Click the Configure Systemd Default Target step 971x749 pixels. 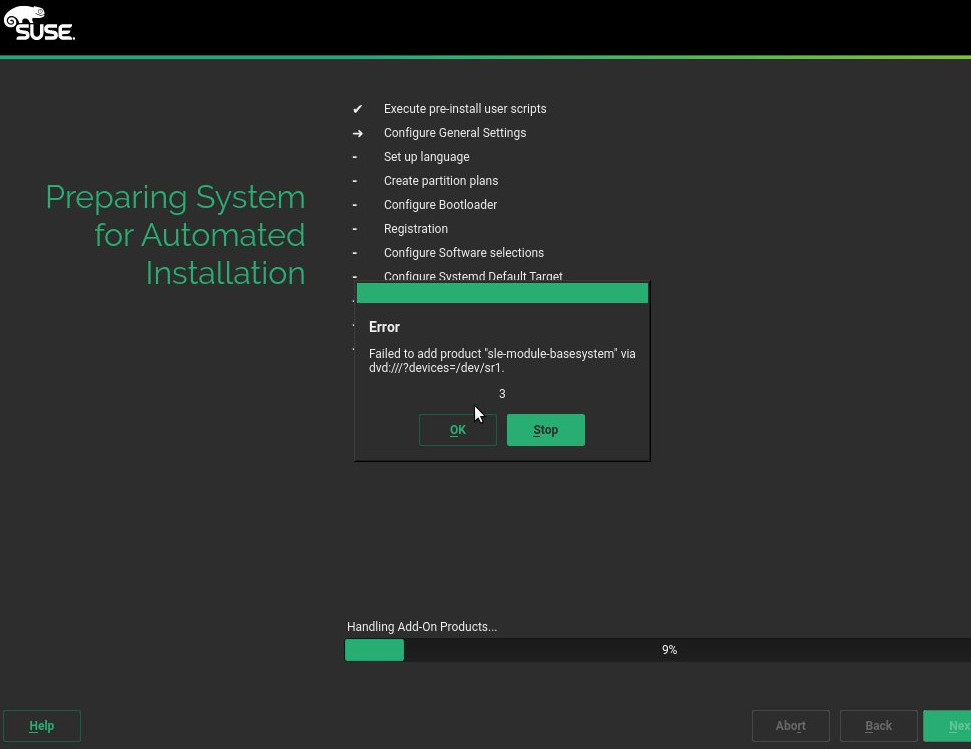point(473,276)
